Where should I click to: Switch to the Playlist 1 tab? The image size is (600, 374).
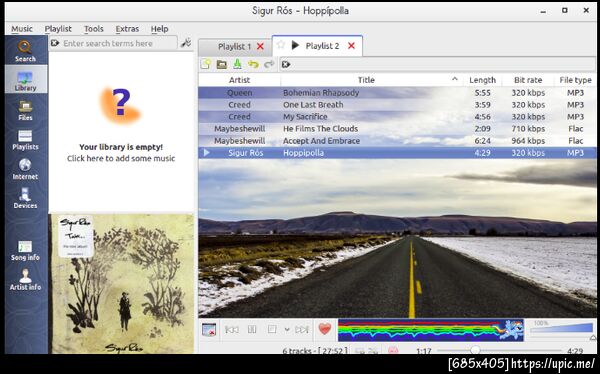coord(234,47)
